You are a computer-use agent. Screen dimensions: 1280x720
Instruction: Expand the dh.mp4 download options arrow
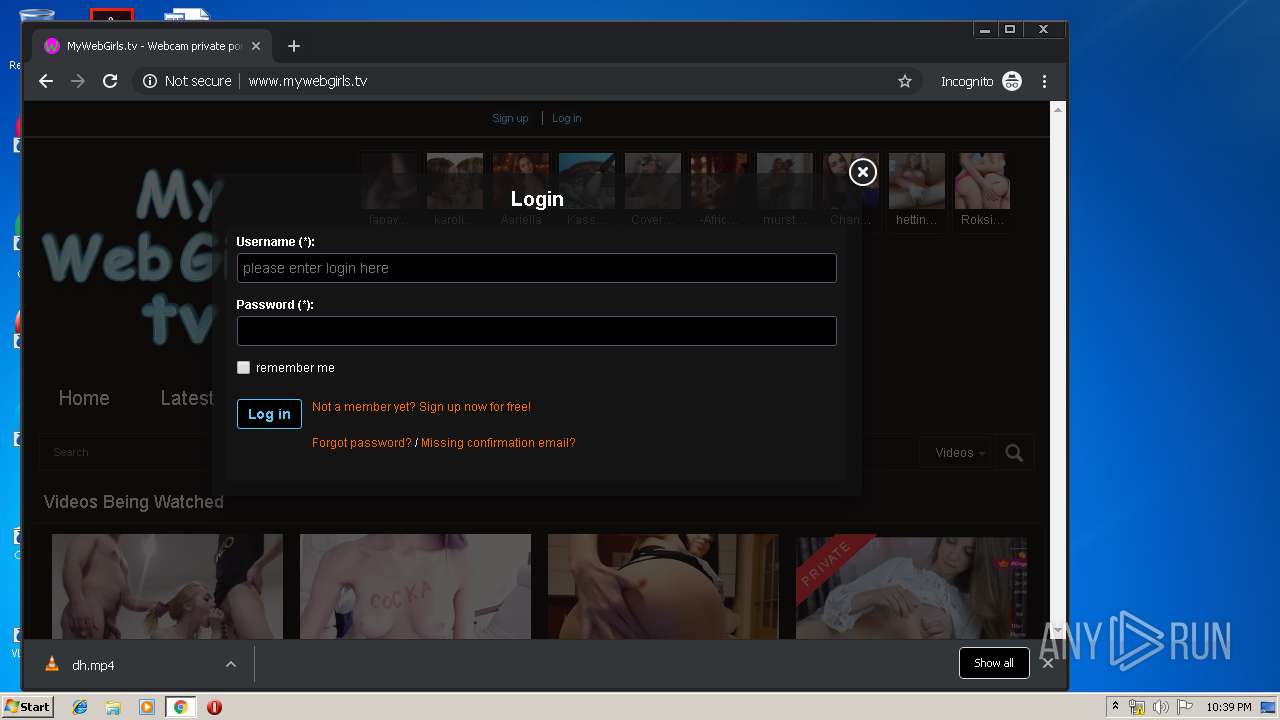coord(231,665)
